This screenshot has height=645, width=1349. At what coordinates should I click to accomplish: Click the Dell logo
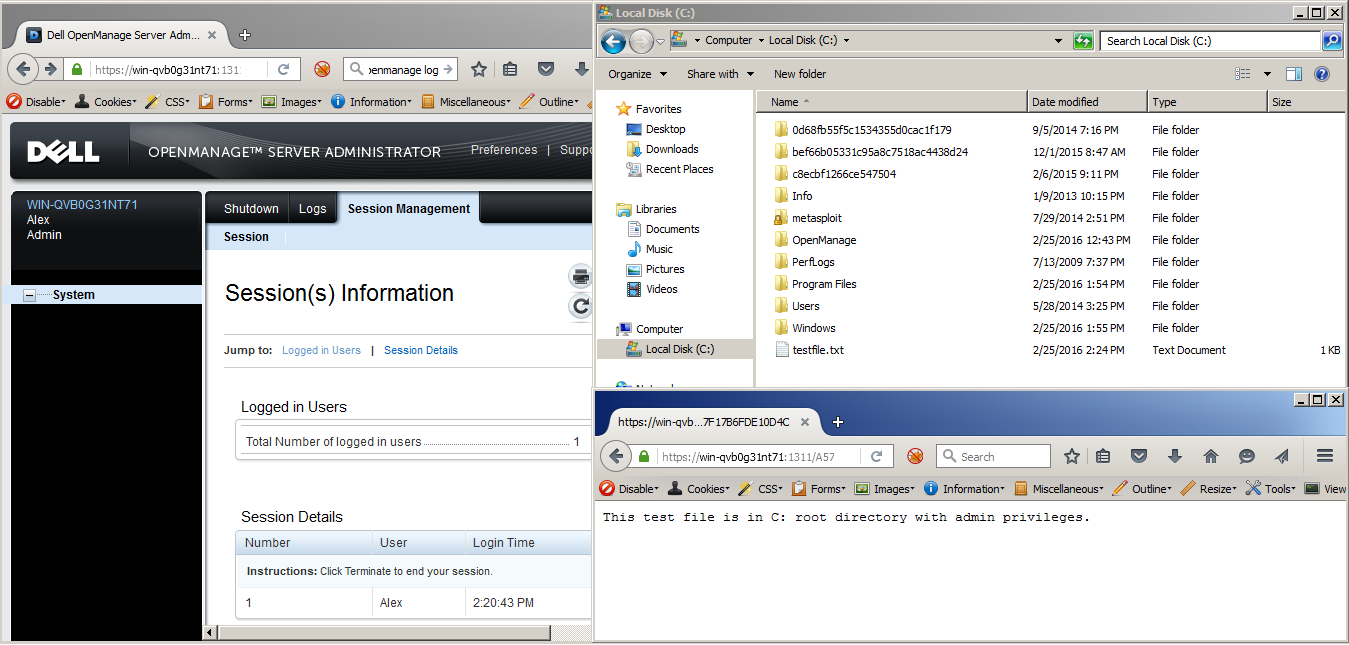63,152
